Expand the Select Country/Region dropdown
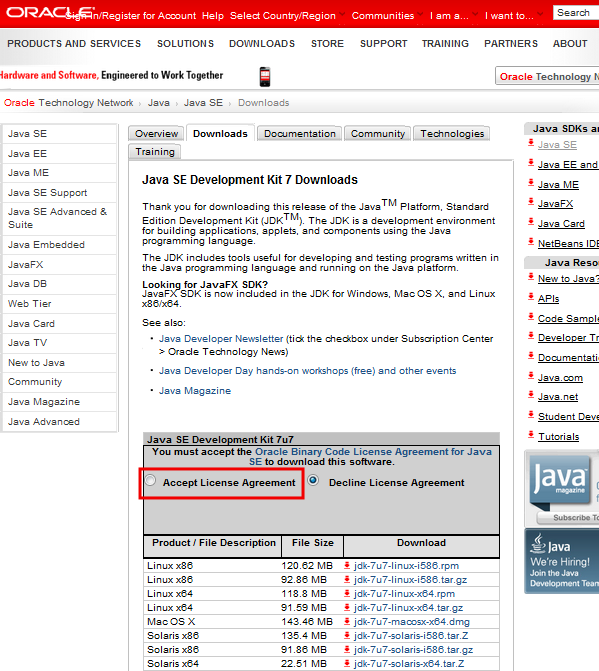The height and width of the screenshot is (671, 599). pyautogui.click(x=287, y=16)
